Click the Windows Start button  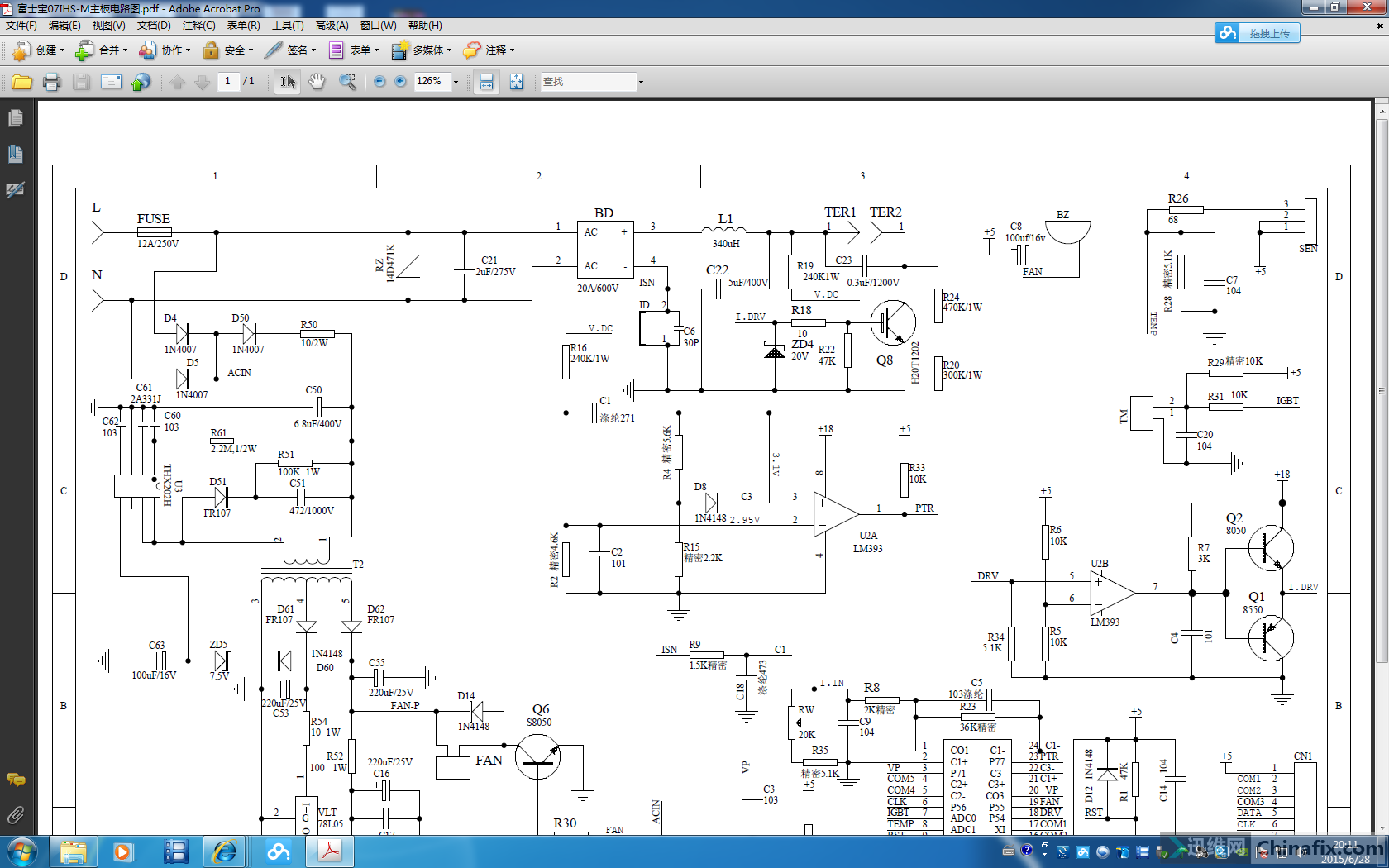[21, 851]
